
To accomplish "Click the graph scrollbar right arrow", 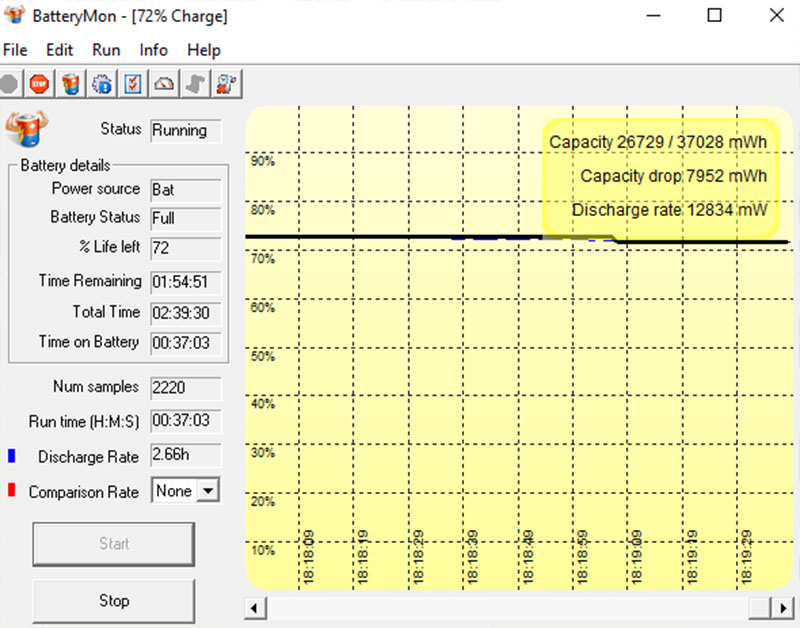I will pyautogui.click(x=785, y=607).
